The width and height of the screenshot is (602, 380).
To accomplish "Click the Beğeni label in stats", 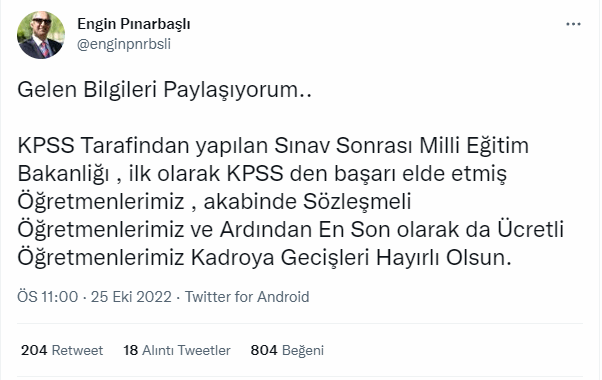I will click(x=303, y=350).
